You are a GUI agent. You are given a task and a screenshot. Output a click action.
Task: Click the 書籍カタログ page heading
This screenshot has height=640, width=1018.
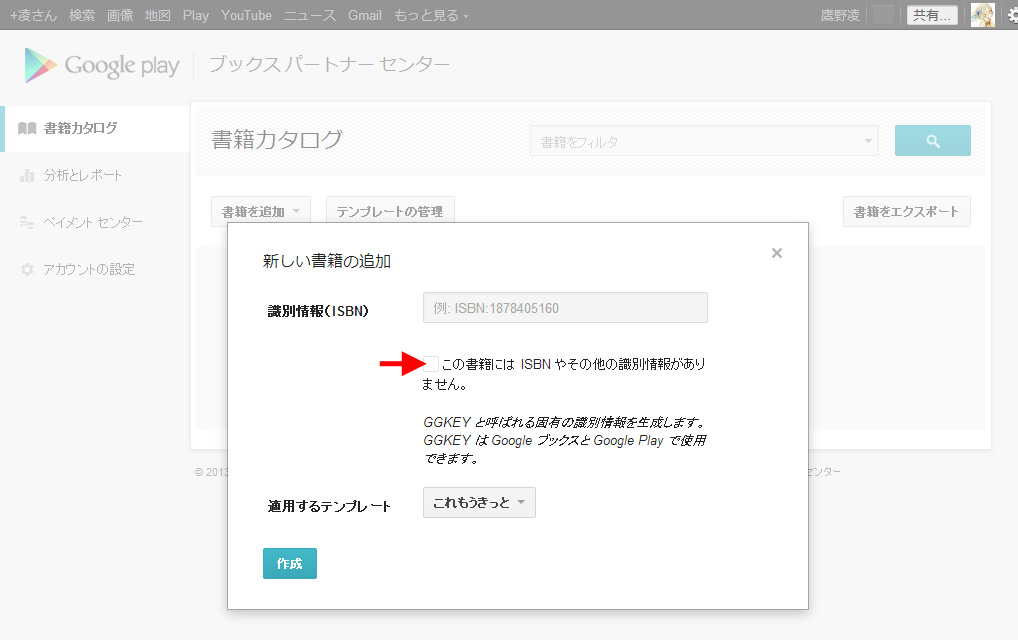(x=277, y=140)
